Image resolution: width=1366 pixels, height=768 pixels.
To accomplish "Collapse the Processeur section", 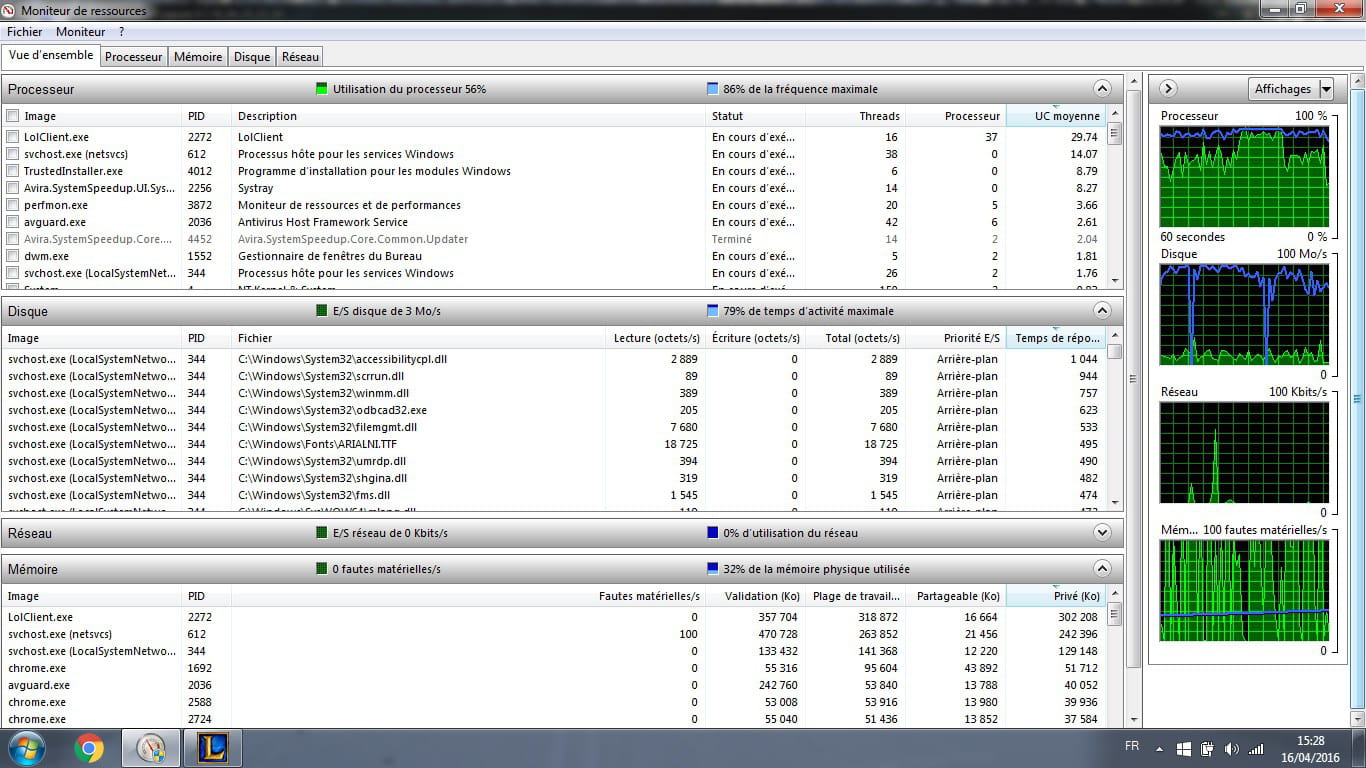I will pyautogui.click(x=1102, y=89).
